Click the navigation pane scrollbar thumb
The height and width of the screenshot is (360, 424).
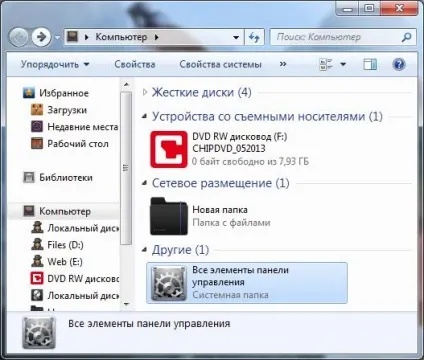click(126, 168)
